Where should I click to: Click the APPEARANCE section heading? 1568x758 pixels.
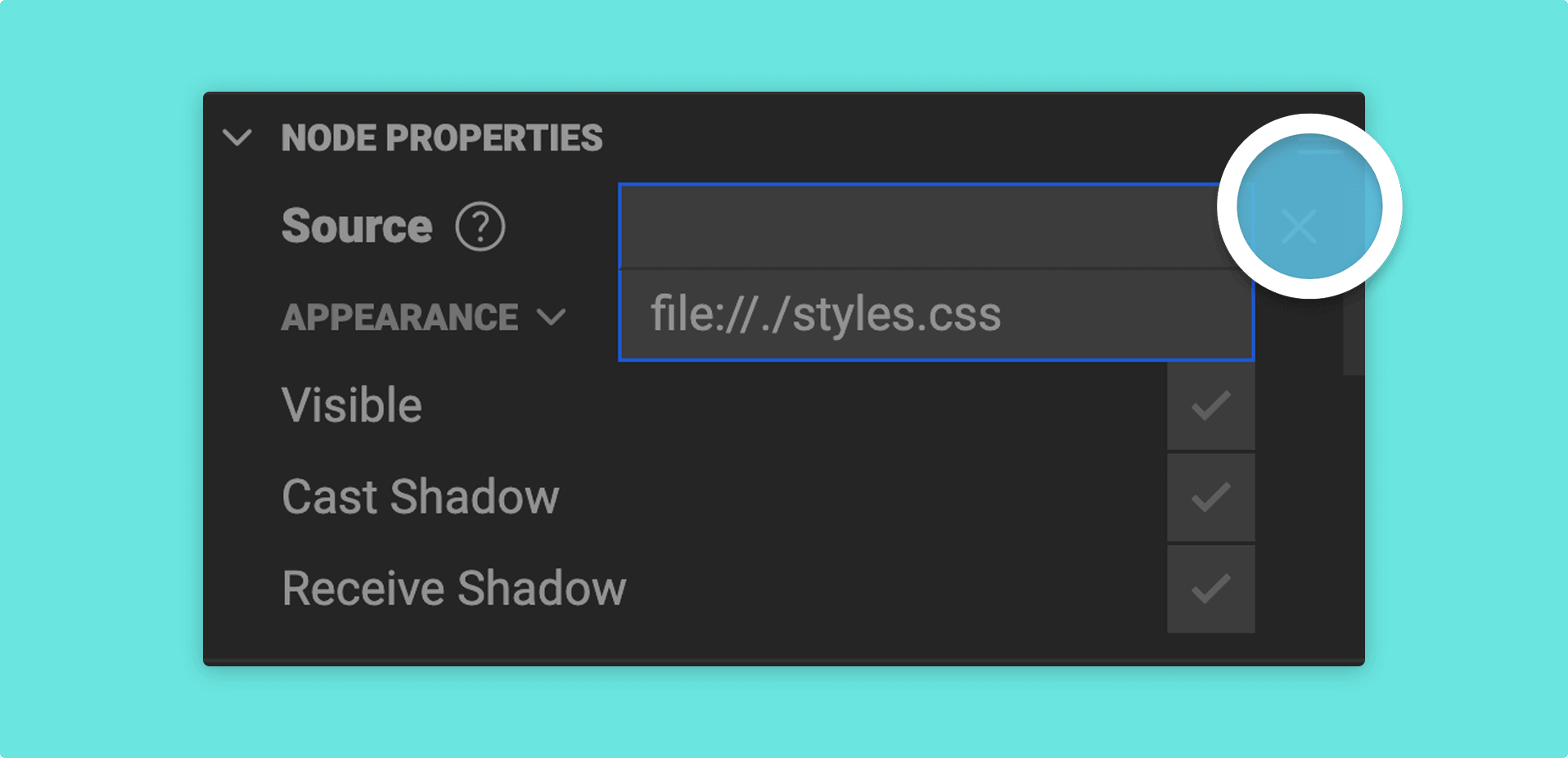pos(400,317)
